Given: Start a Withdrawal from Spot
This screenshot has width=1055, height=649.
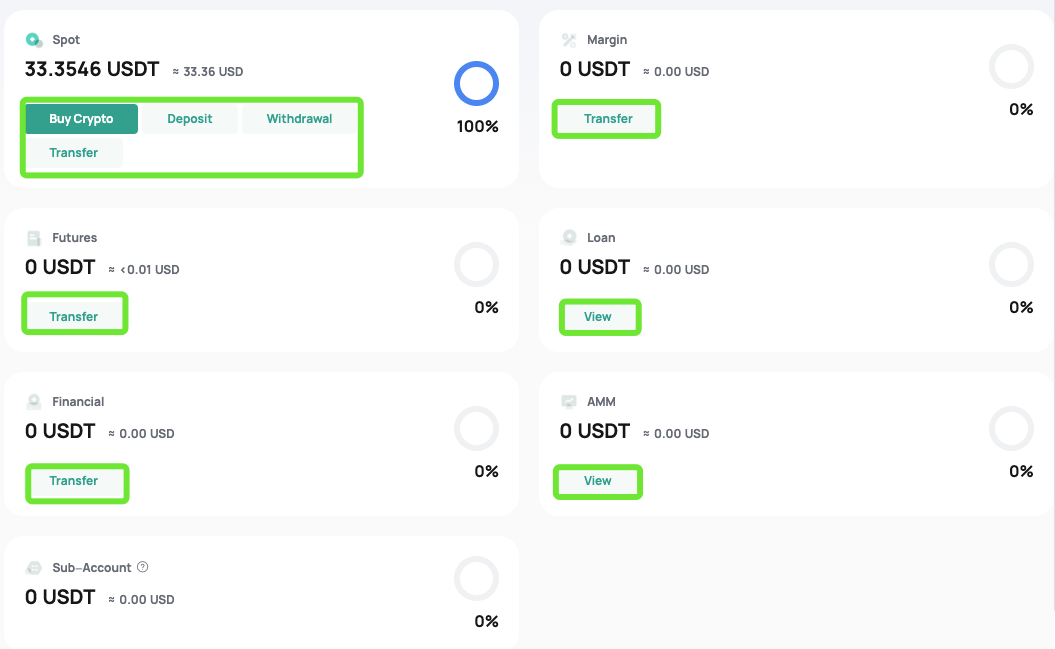Looking at the screenshot, I should point(299,119).
